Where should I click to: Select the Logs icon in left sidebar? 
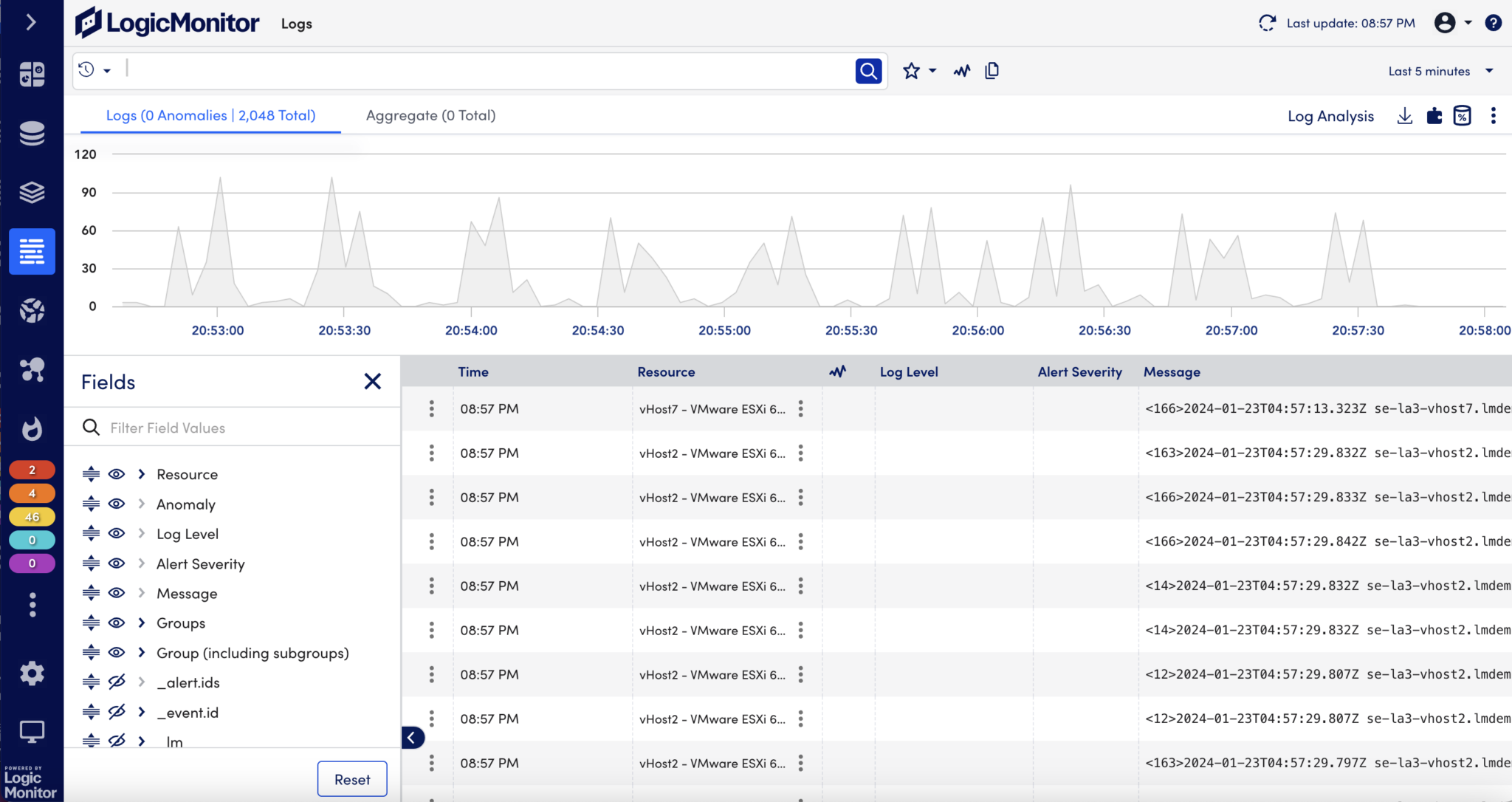click(x=32, y=251)
